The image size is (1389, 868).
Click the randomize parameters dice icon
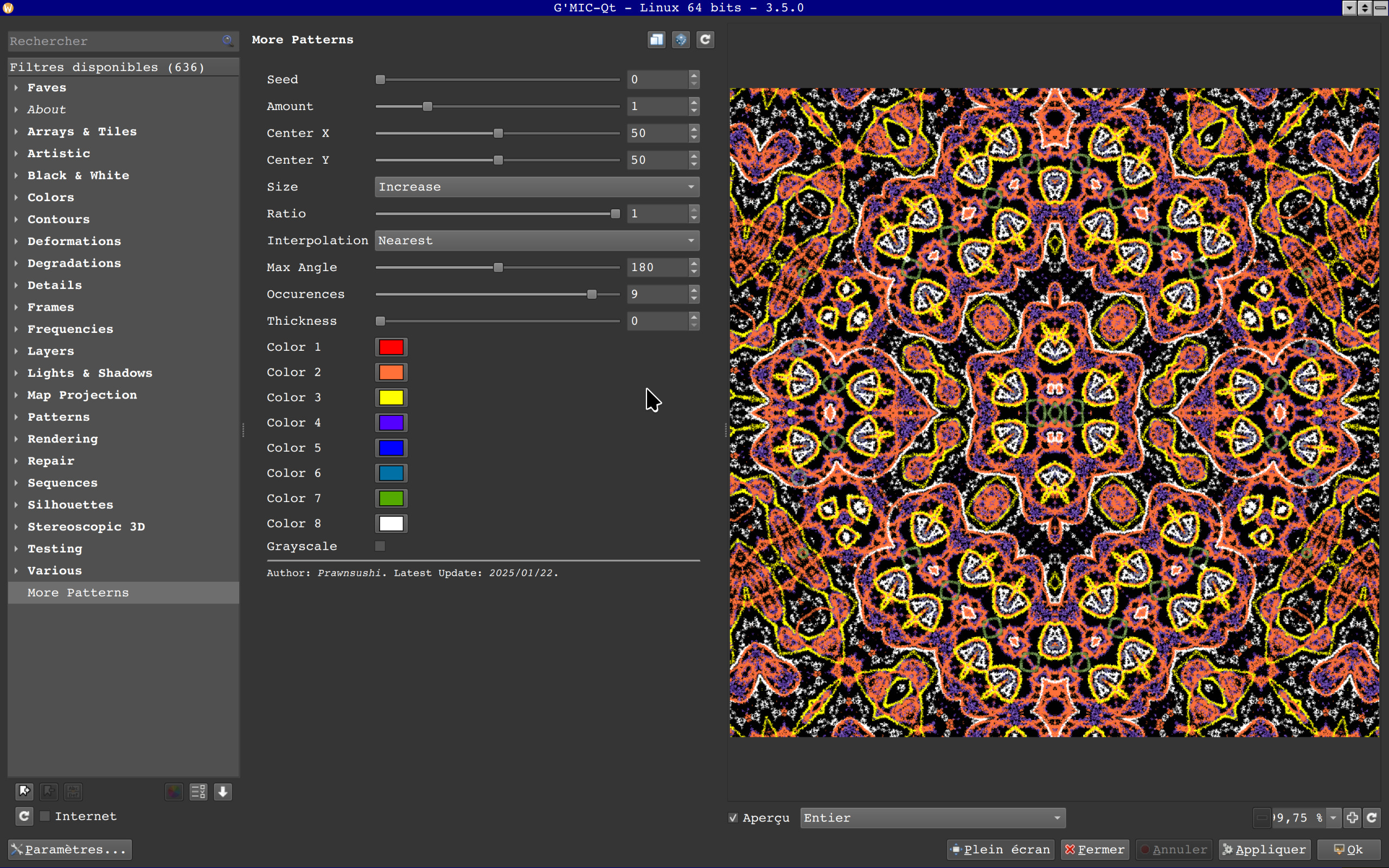point(681,40)
